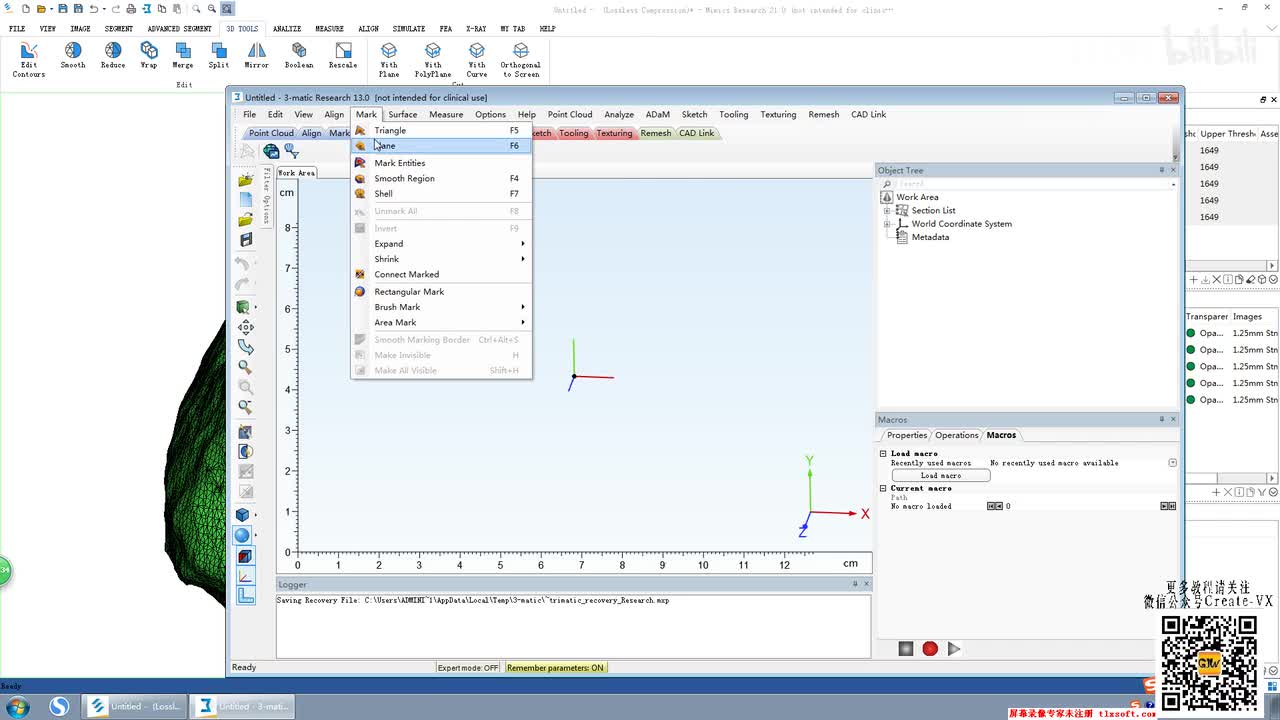Click the zoom magnifier icon in 3-matic sidebar
The width and height of the screenshot is (1280, 720).
coord(246,367)
